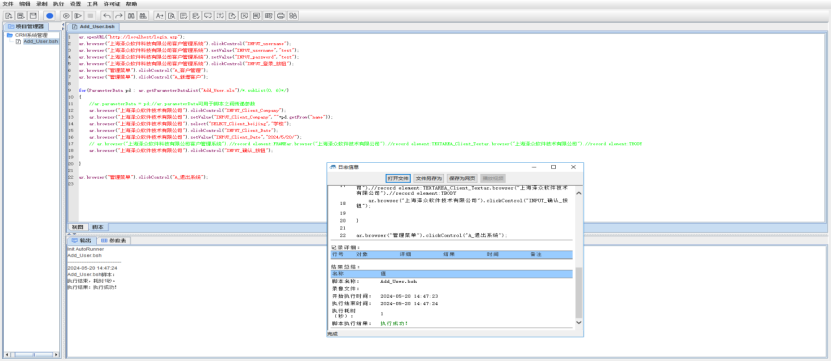Click panel collapse arrows beside 项目管理器 tab
This screenshot has width=831, height=362.
tap(63, 27)
